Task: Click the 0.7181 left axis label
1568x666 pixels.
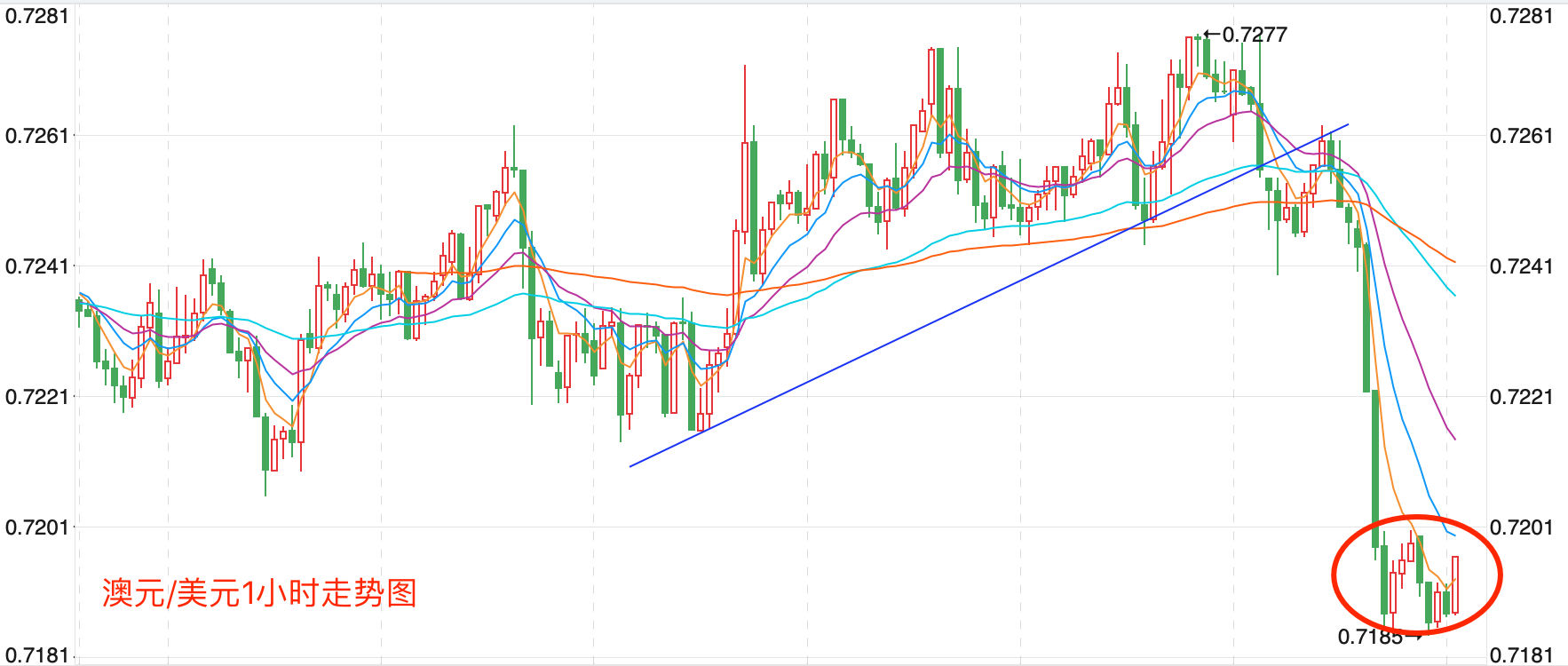Action: coord(36,655)
